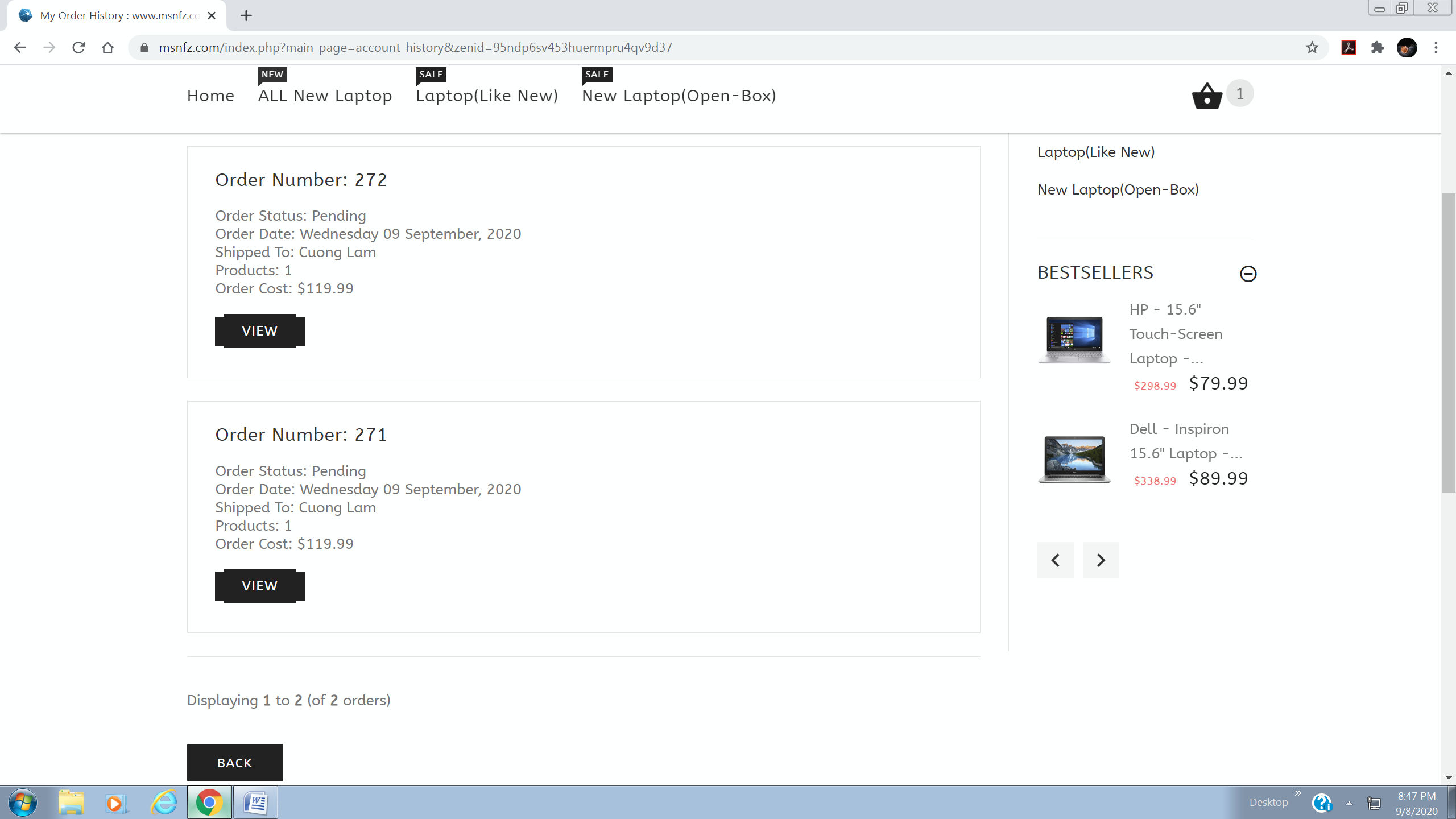Go back to the previous page

(x=20, y=47)
